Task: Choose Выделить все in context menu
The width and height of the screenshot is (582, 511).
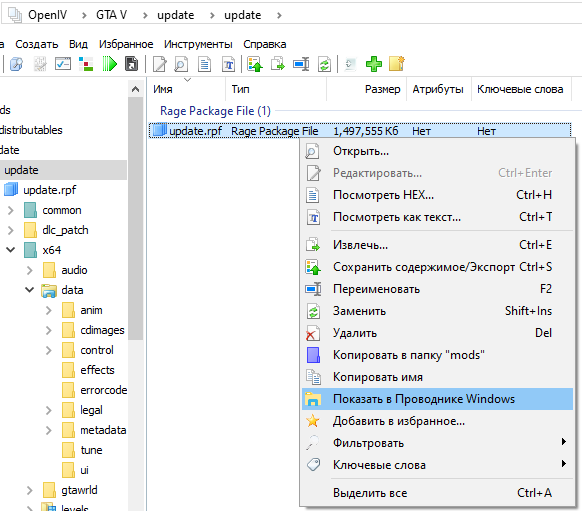Action: [438, 493]
